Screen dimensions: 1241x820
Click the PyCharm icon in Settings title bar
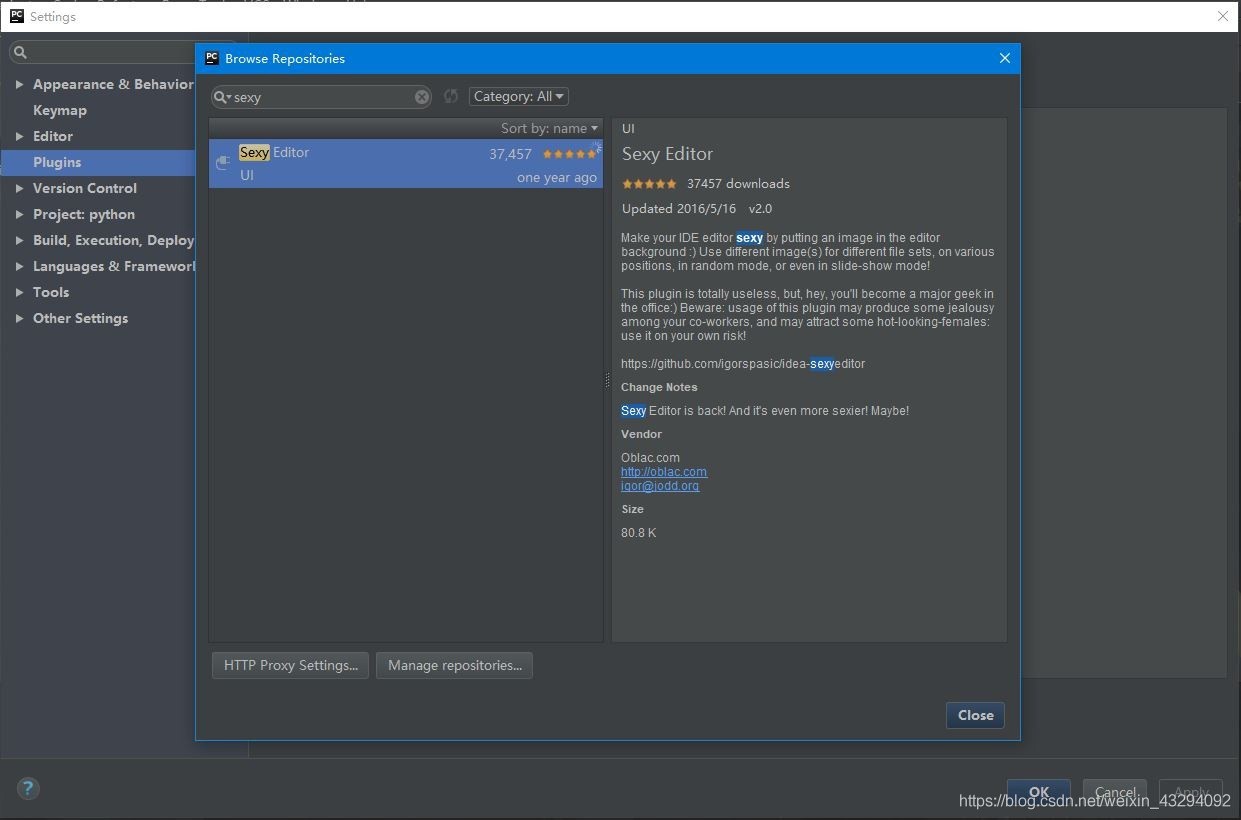(17, 16)
